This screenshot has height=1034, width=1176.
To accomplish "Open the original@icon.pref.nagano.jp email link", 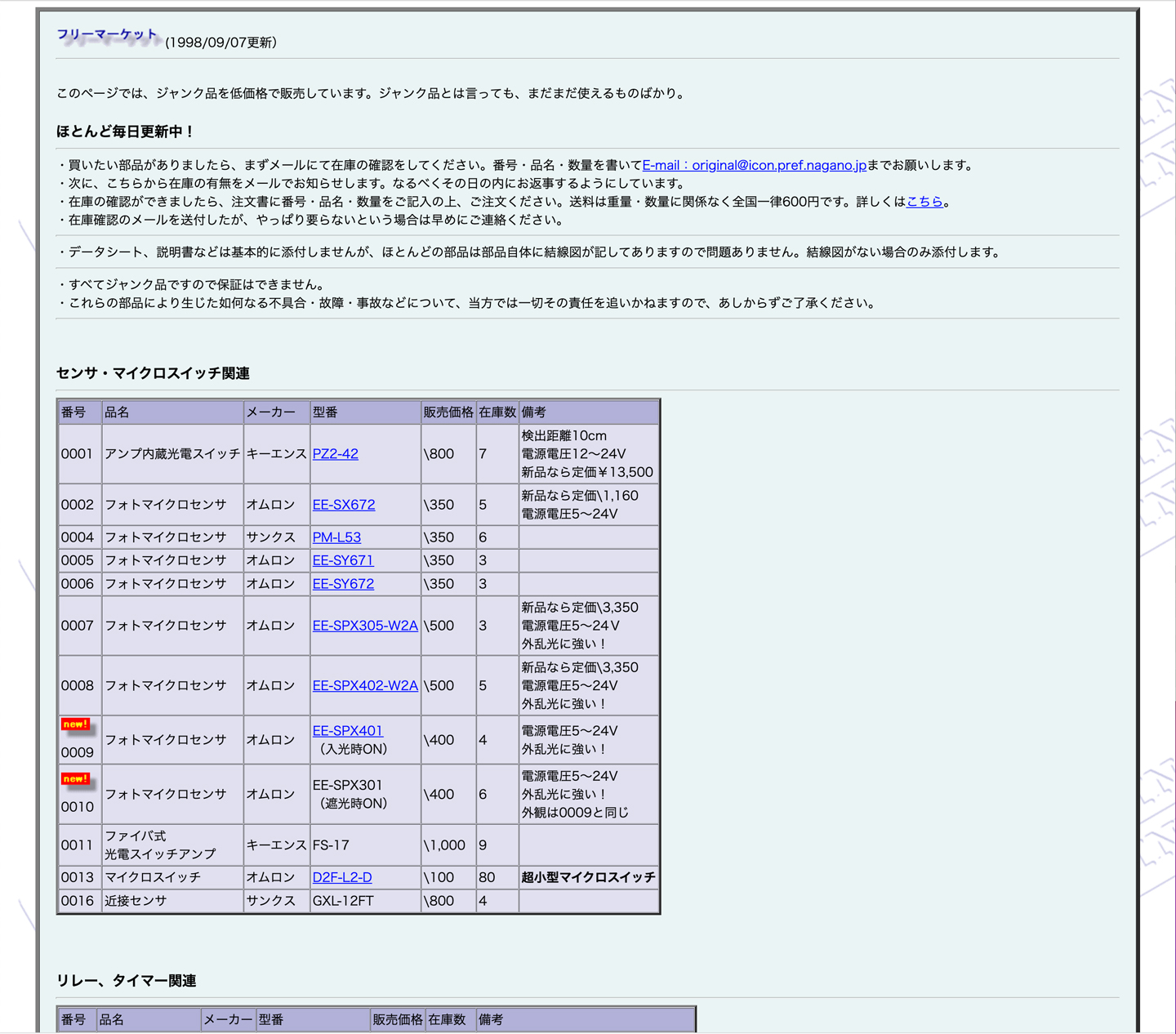I will 754,165.
